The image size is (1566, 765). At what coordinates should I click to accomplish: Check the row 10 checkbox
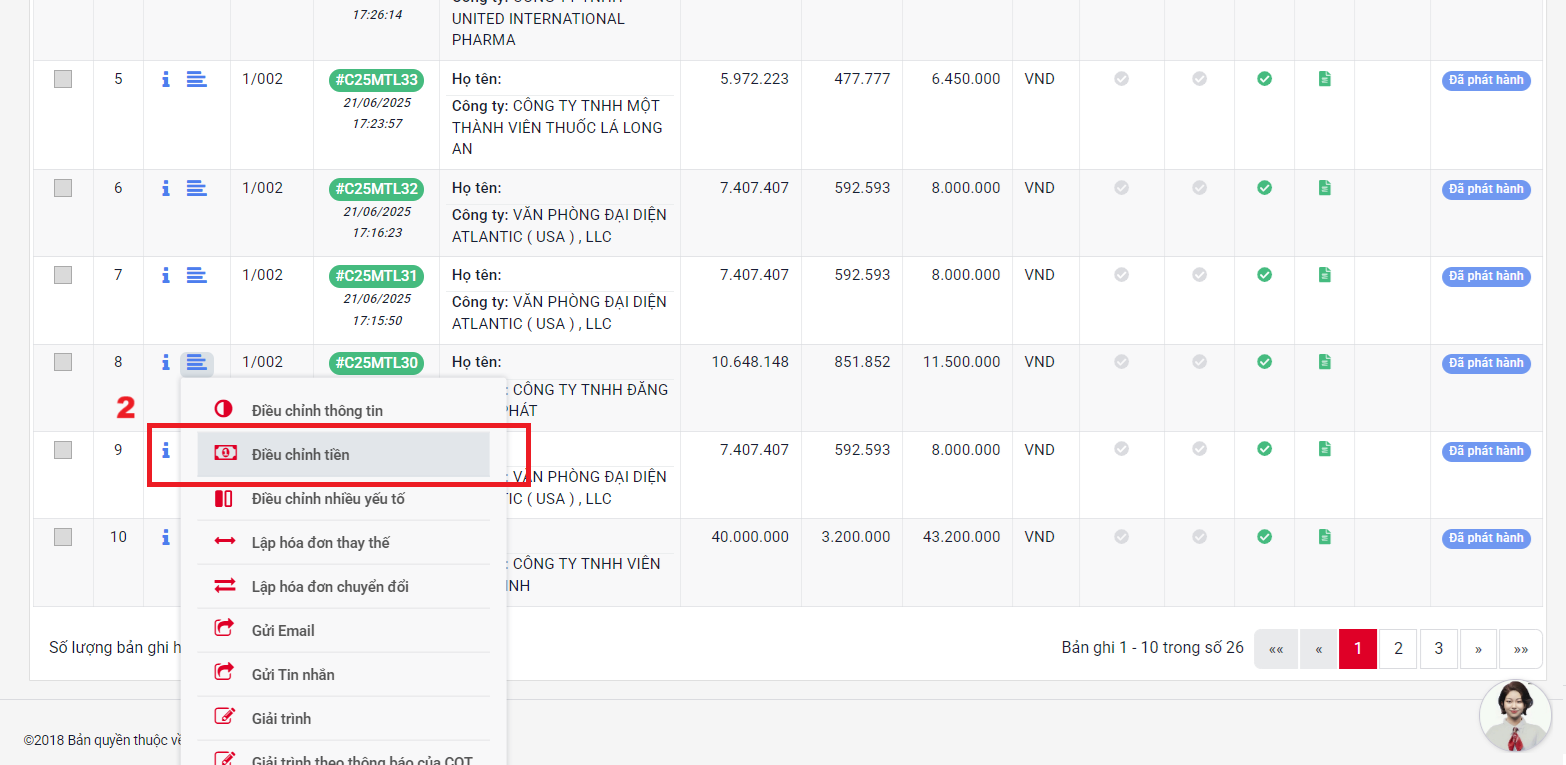click(x=63, y=537)
